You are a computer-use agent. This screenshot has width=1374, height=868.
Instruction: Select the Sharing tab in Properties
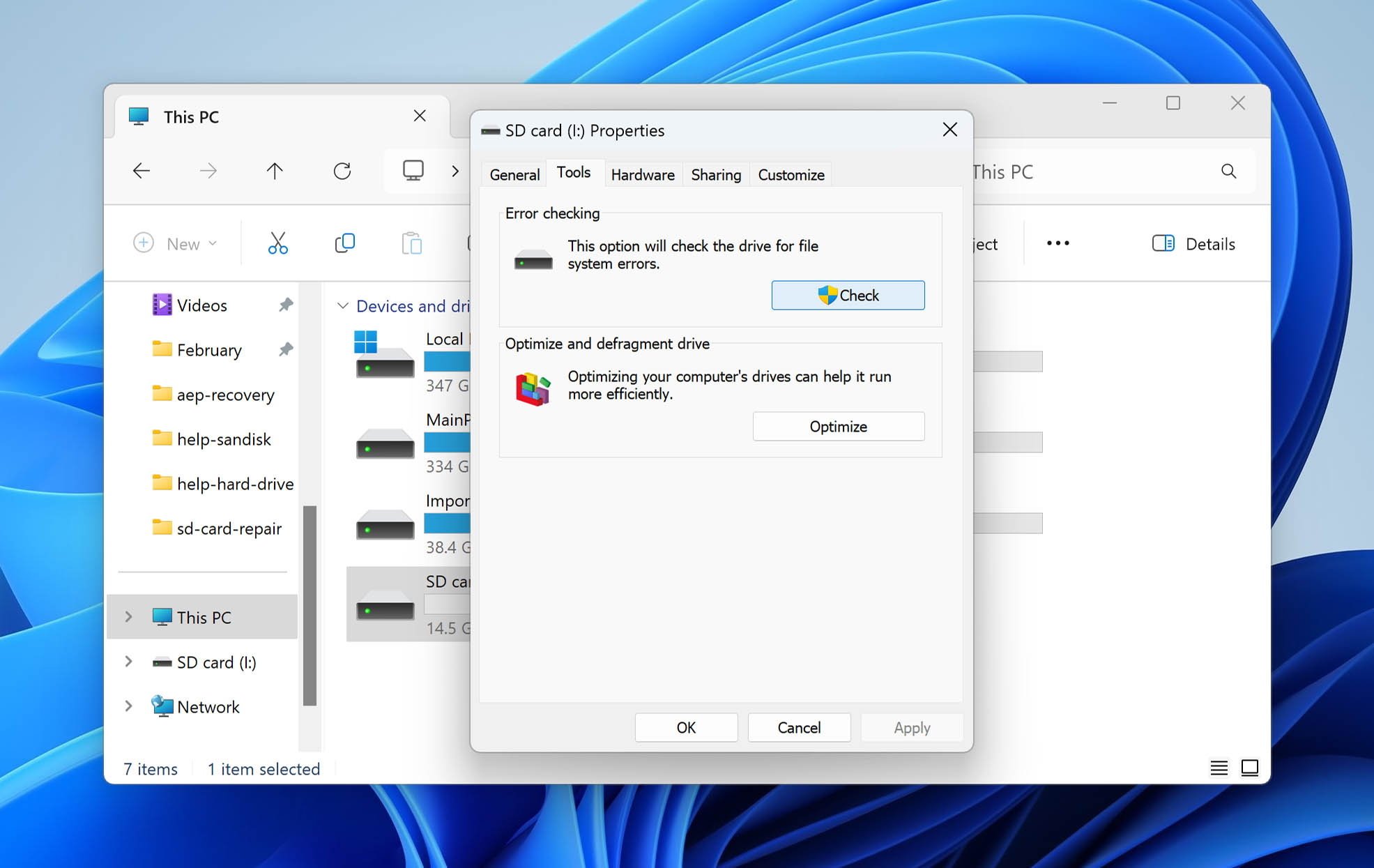(716, 174)
